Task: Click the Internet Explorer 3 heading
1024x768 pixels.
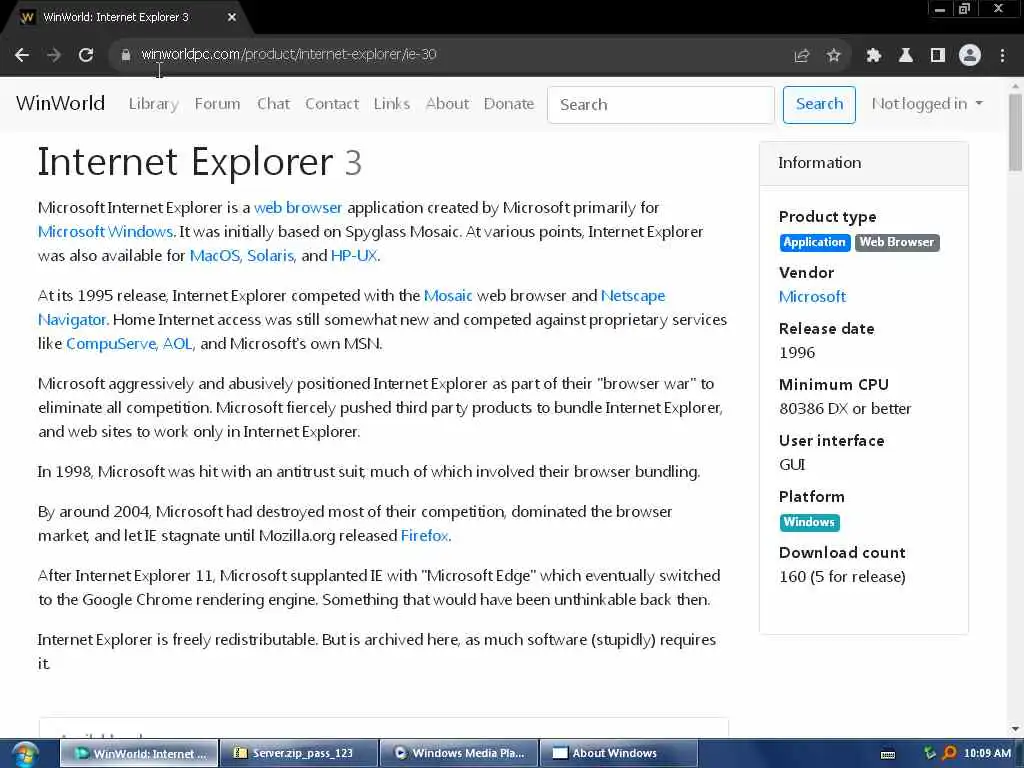Action: pyautogui.click(x=199, y=162)
